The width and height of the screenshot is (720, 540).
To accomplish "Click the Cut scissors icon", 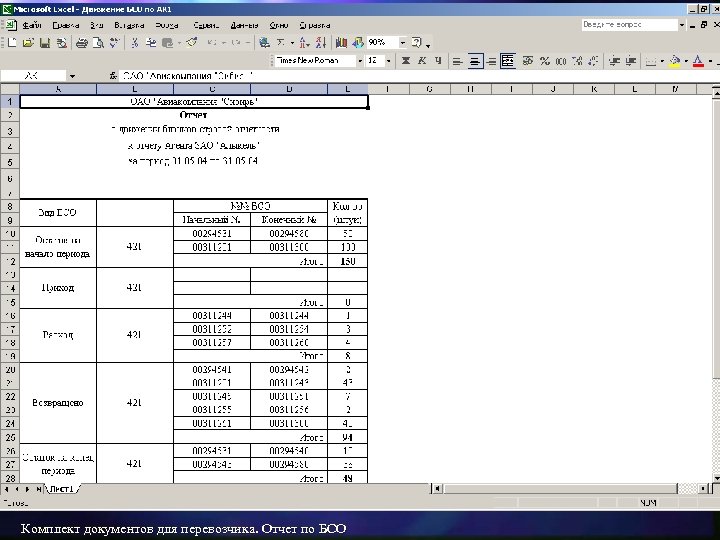I will click(x=135, y=43).
